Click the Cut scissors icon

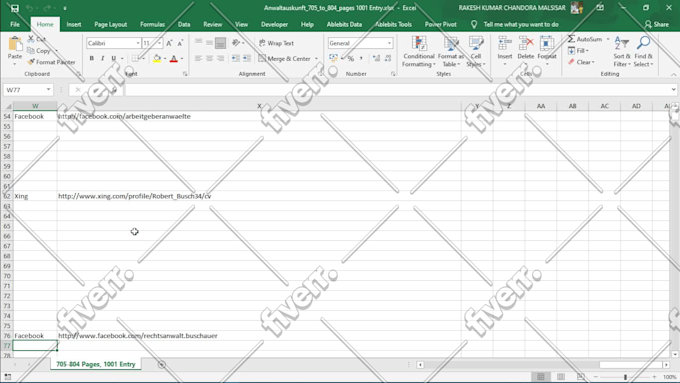pos(31,39)
